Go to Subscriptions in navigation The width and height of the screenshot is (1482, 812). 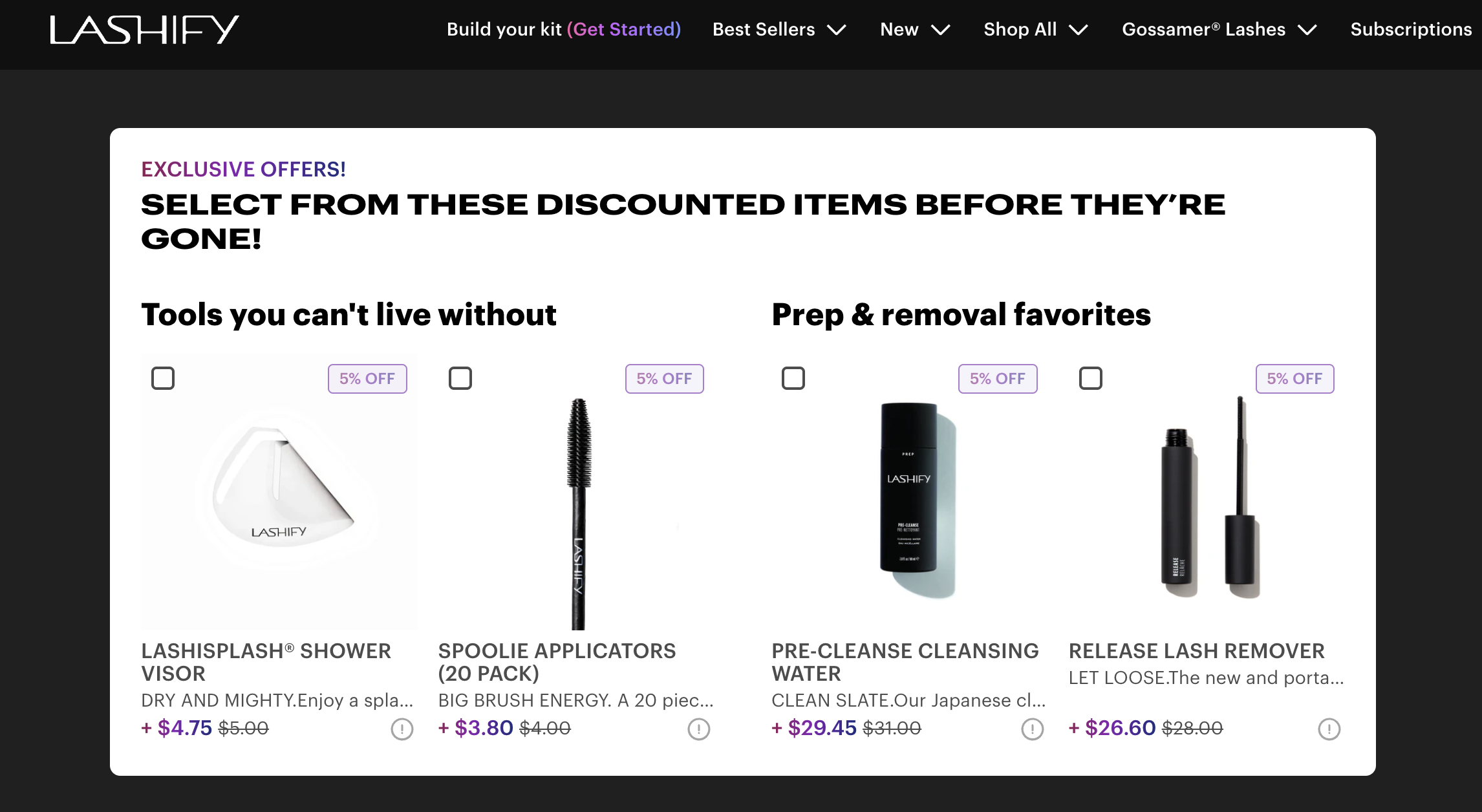click(1411, 30)
